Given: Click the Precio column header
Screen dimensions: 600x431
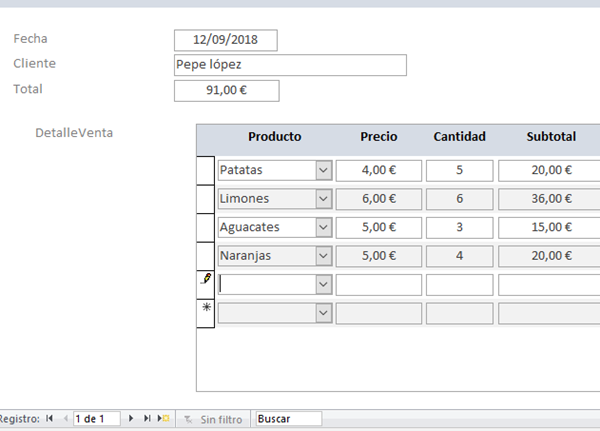Looking at the screenshot, I should click(379, 137).
